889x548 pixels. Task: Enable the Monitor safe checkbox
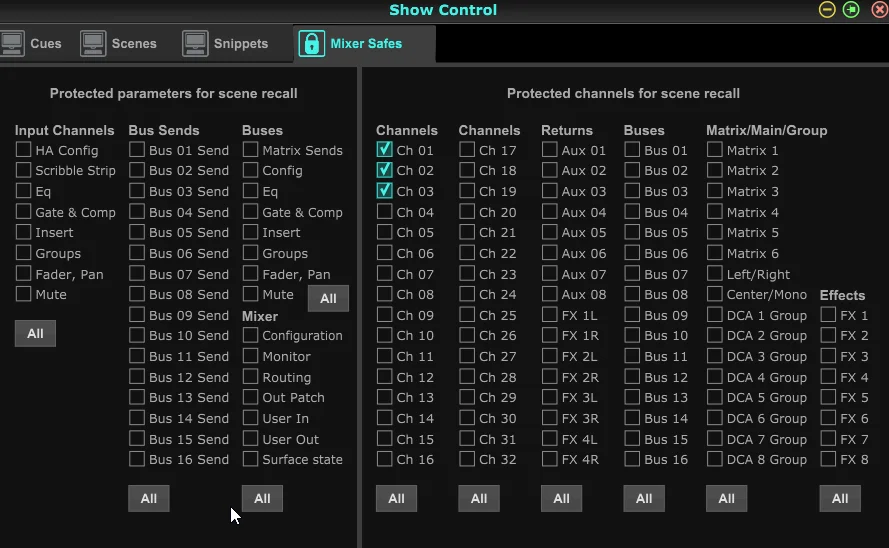pyautogui.click(x=250, y=356)
